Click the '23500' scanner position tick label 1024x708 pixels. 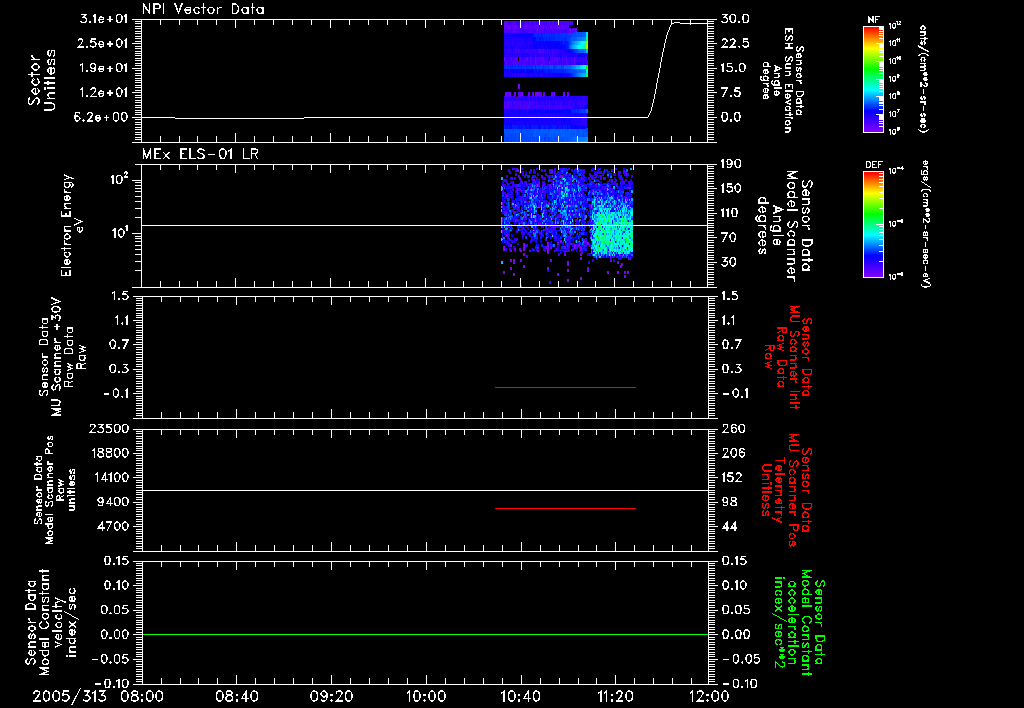click(108, 428)
